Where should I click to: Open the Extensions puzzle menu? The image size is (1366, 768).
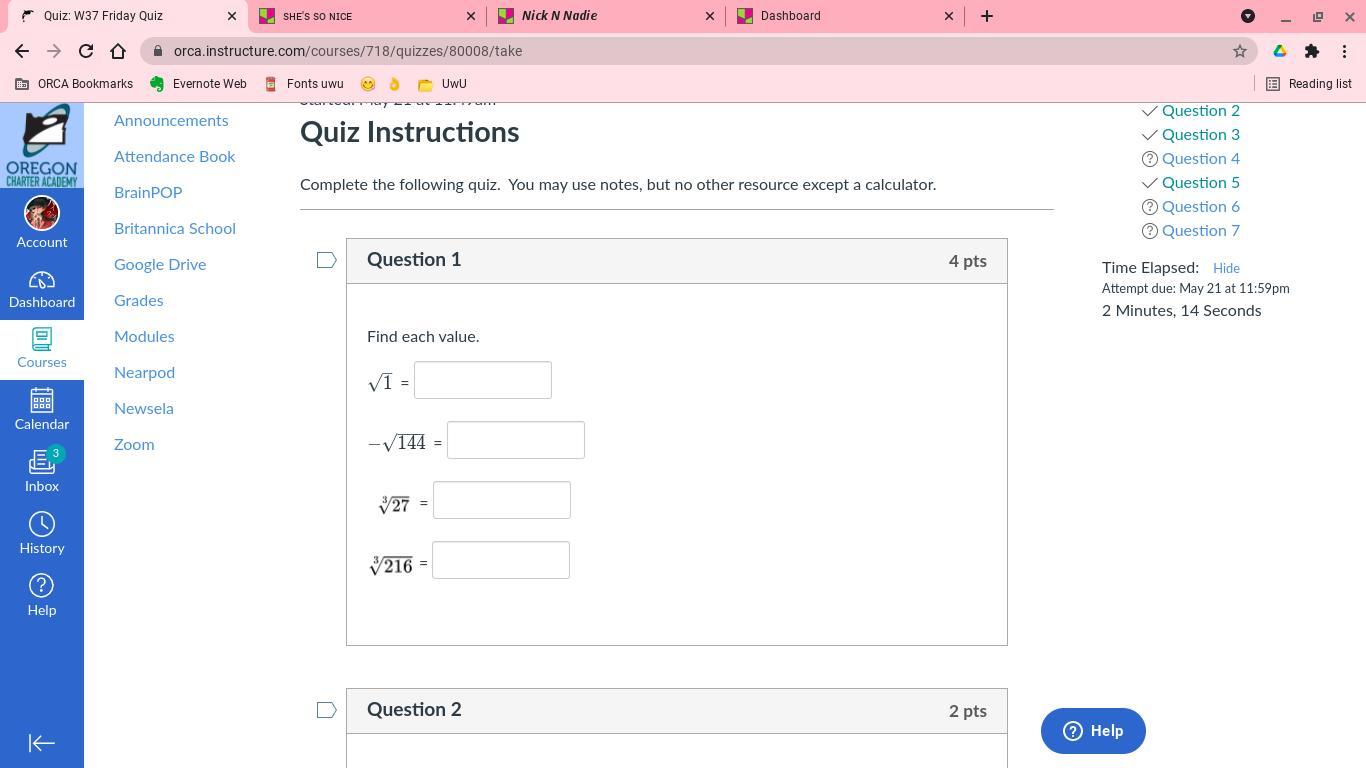(1312, 51)
